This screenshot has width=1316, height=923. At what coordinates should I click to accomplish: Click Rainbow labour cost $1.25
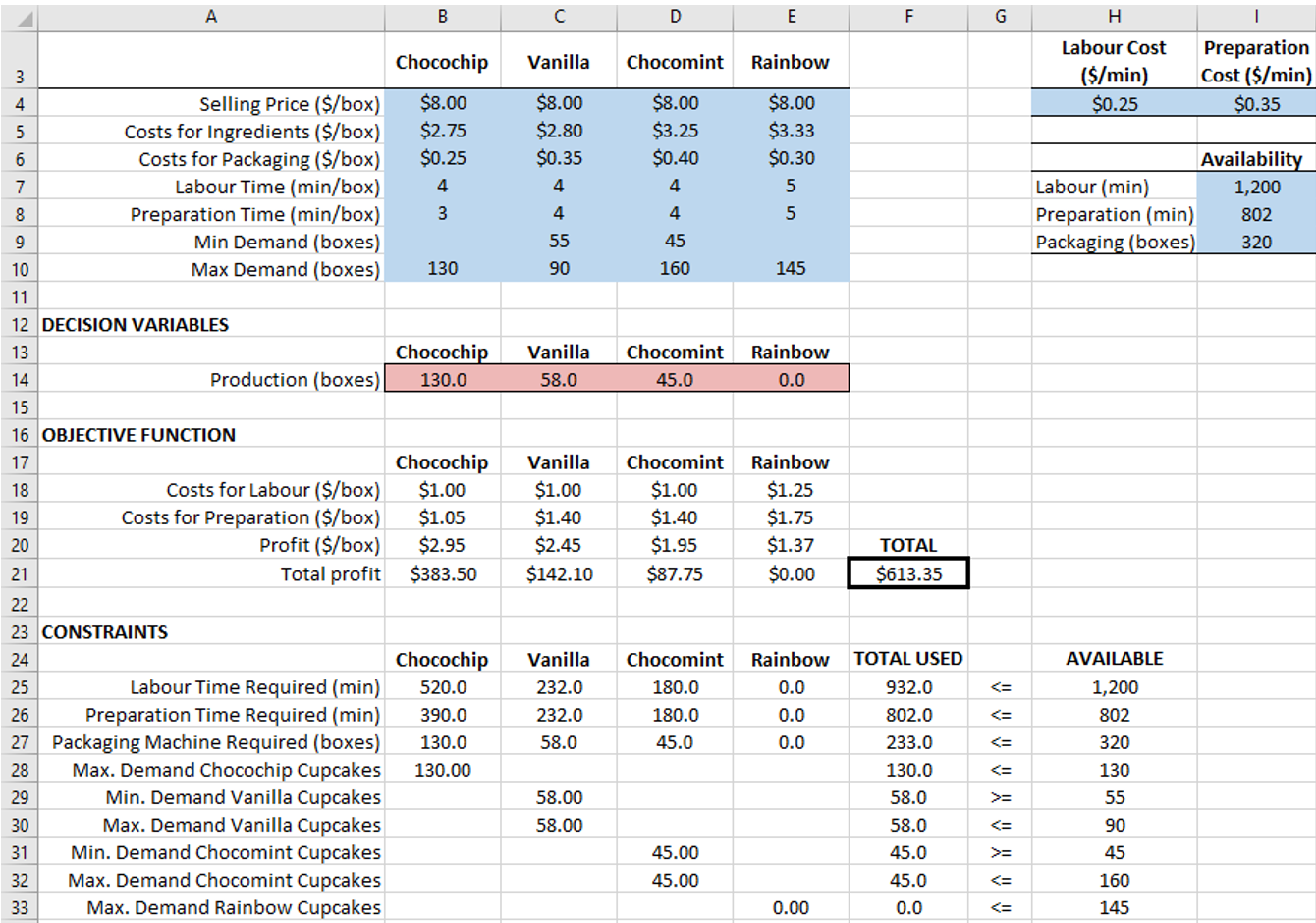click(792, 490)
